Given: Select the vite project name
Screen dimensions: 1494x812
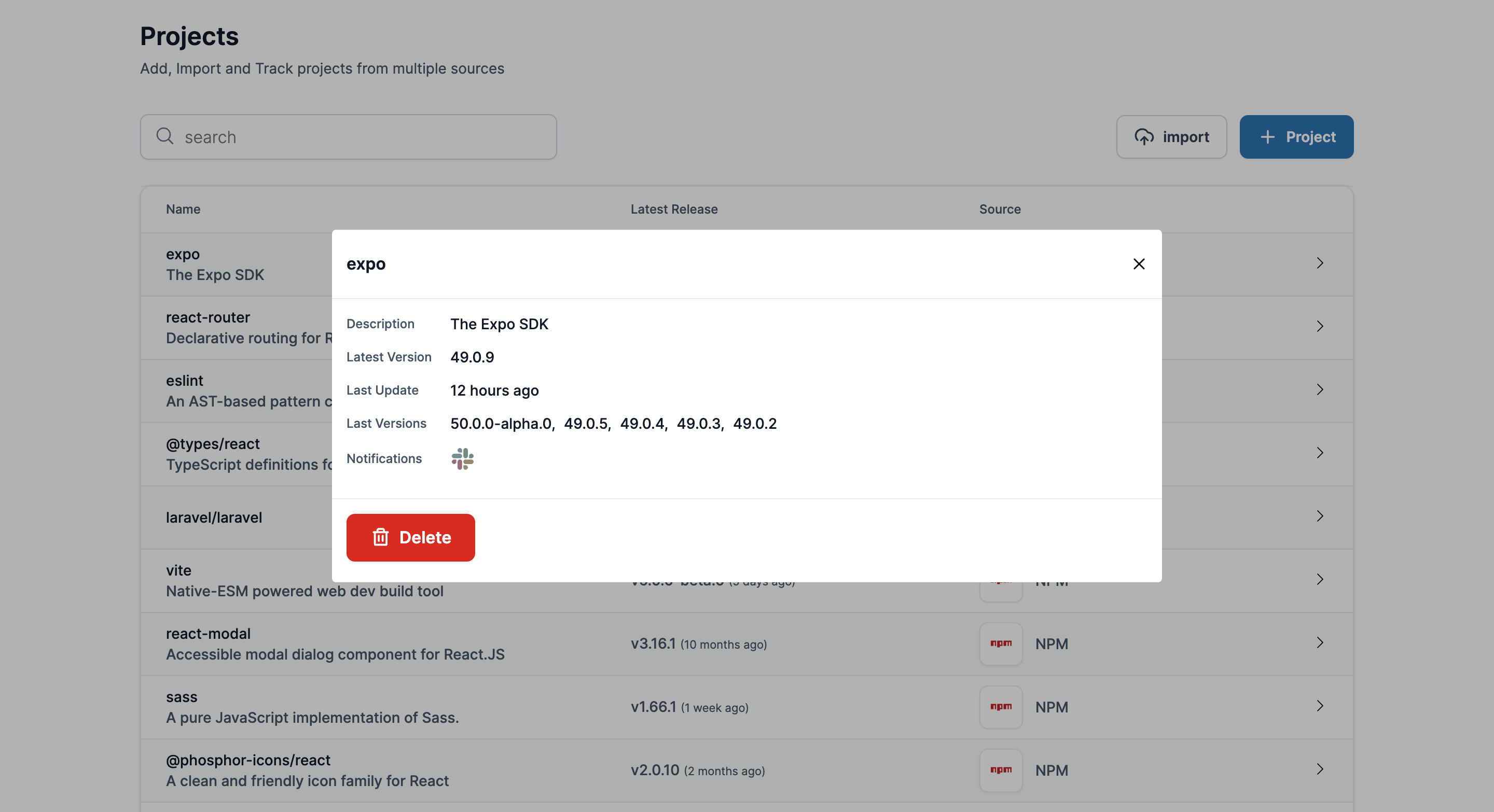Looking at the screenshot, I should [x=178, y=570].
